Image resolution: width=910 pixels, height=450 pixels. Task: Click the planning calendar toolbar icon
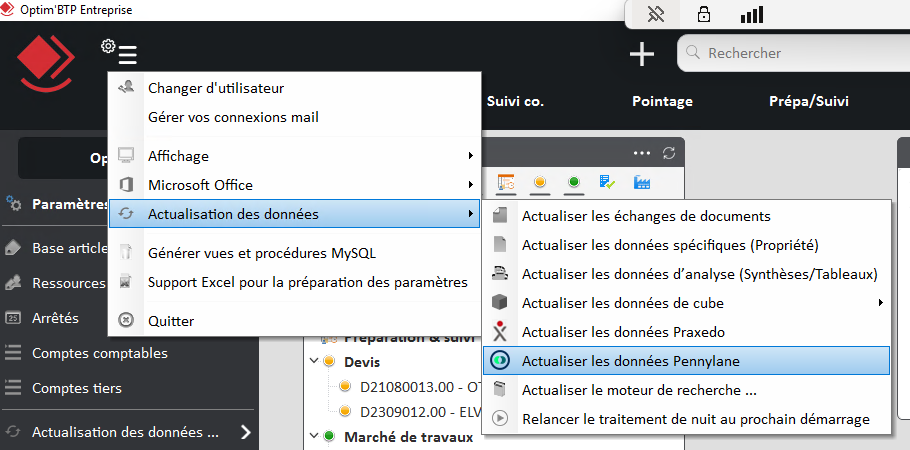507,182
